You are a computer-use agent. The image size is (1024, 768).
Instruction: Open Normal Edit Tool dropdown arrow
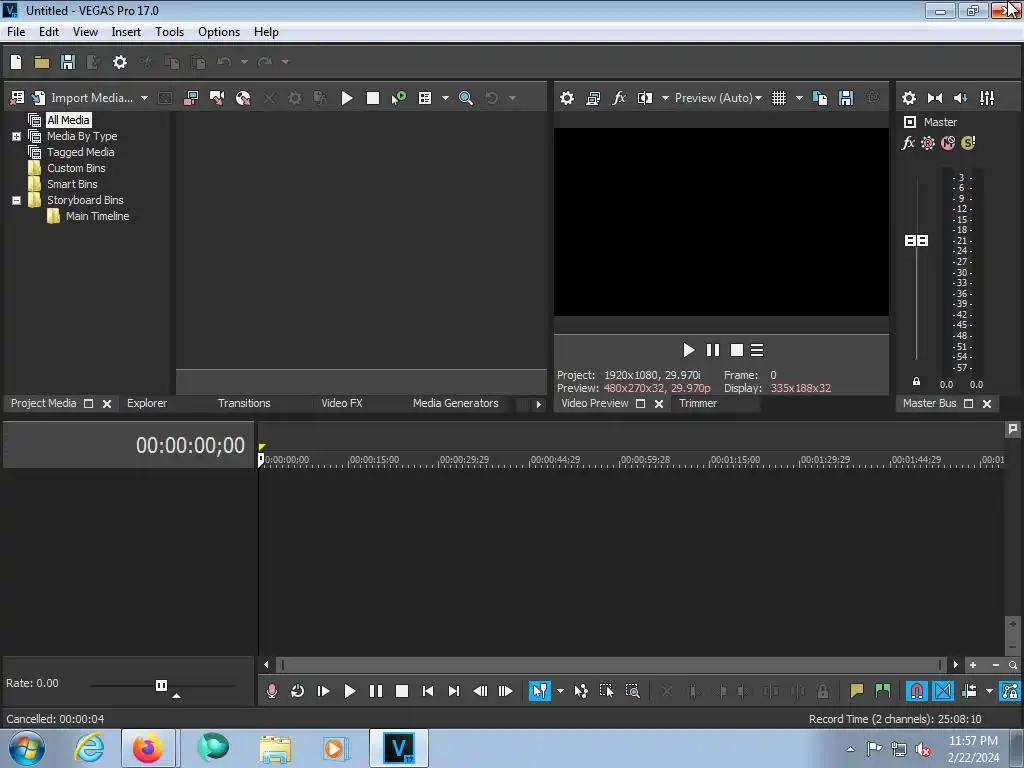[x=560, y=691]
